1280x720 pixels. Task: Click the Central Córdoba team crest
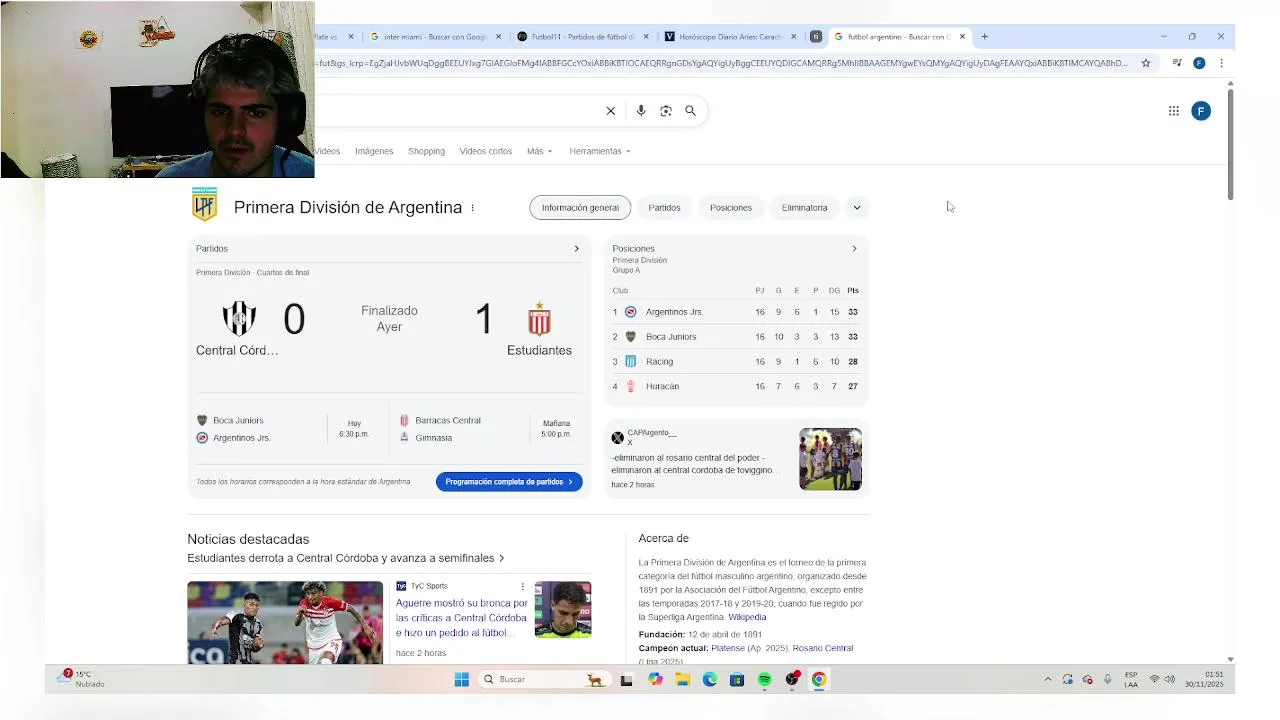click(x=239, y=319)
